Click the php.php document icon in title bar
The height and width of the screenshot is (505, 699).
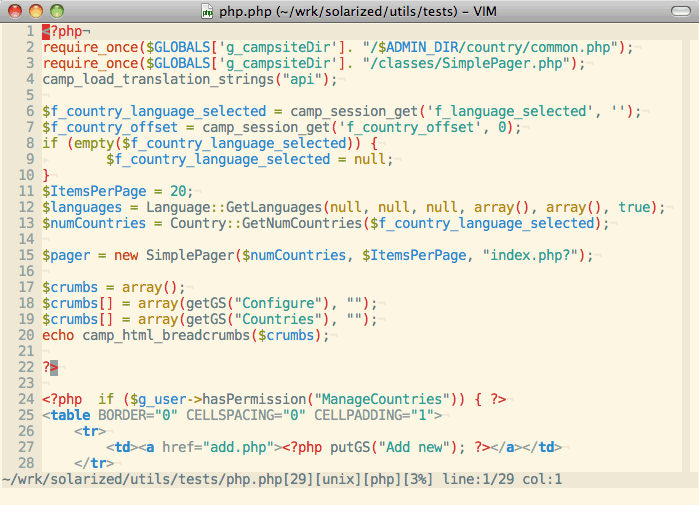click(x=207, y=11)
